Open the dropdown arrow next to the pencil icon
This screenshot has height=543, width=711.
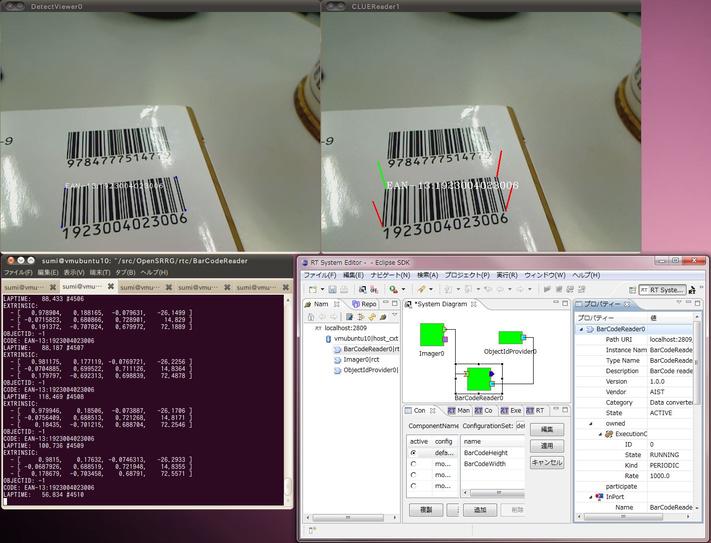click(431, 290)
